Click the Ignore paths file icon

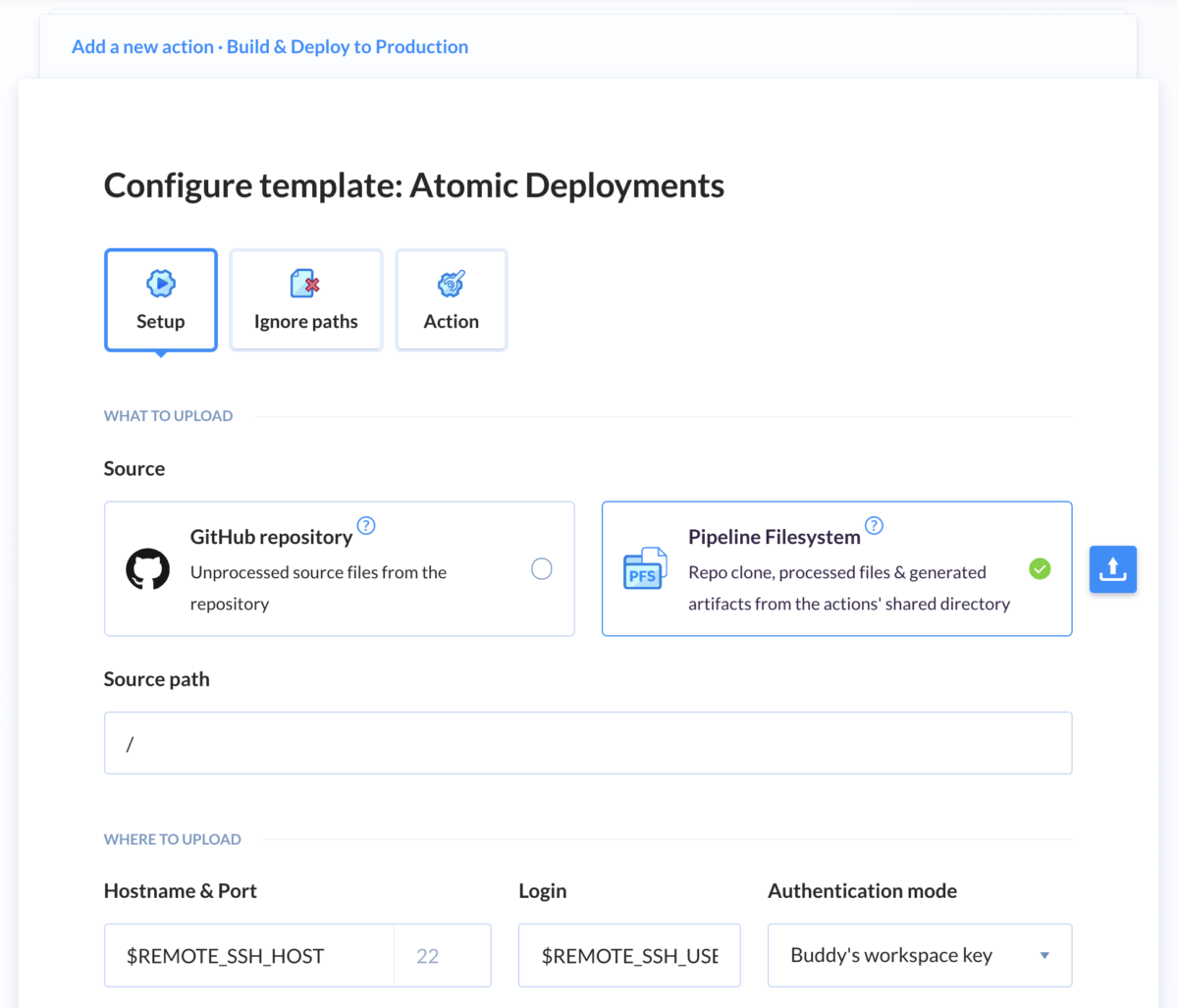click(305, 284)
